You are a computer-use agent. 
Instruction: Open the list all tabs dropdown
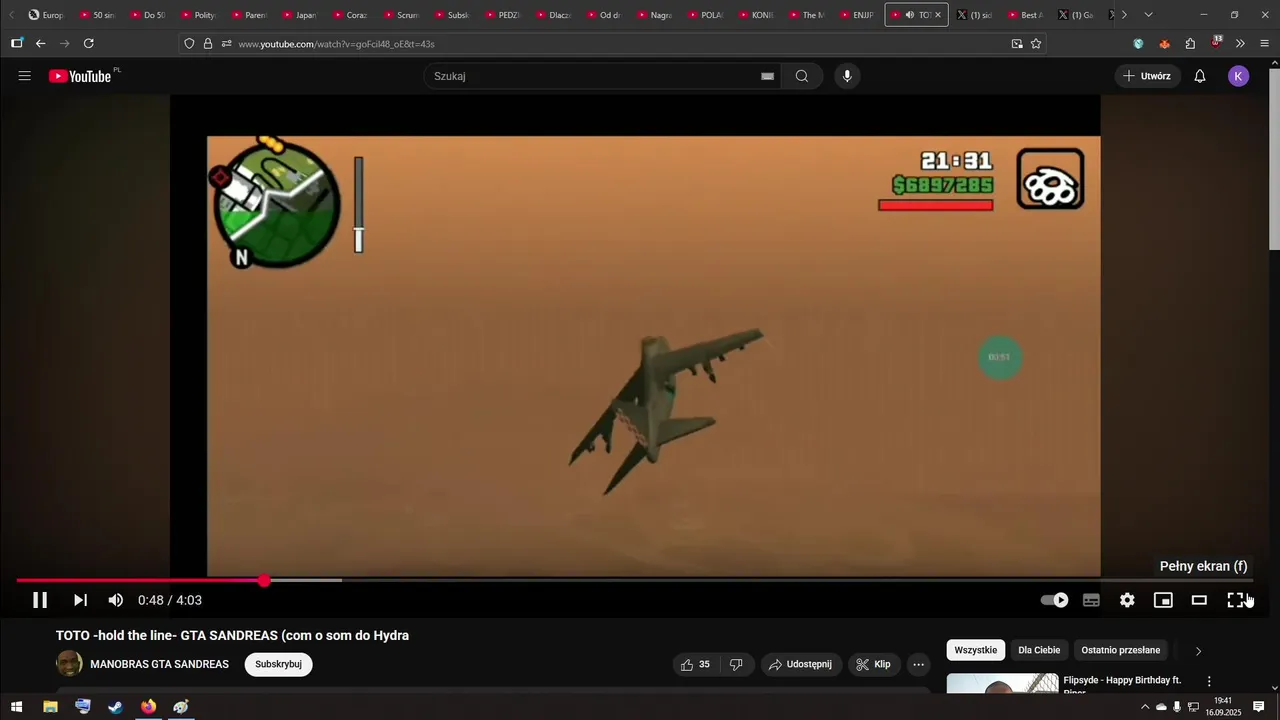pyautogui.click(x=1148, y=15)
